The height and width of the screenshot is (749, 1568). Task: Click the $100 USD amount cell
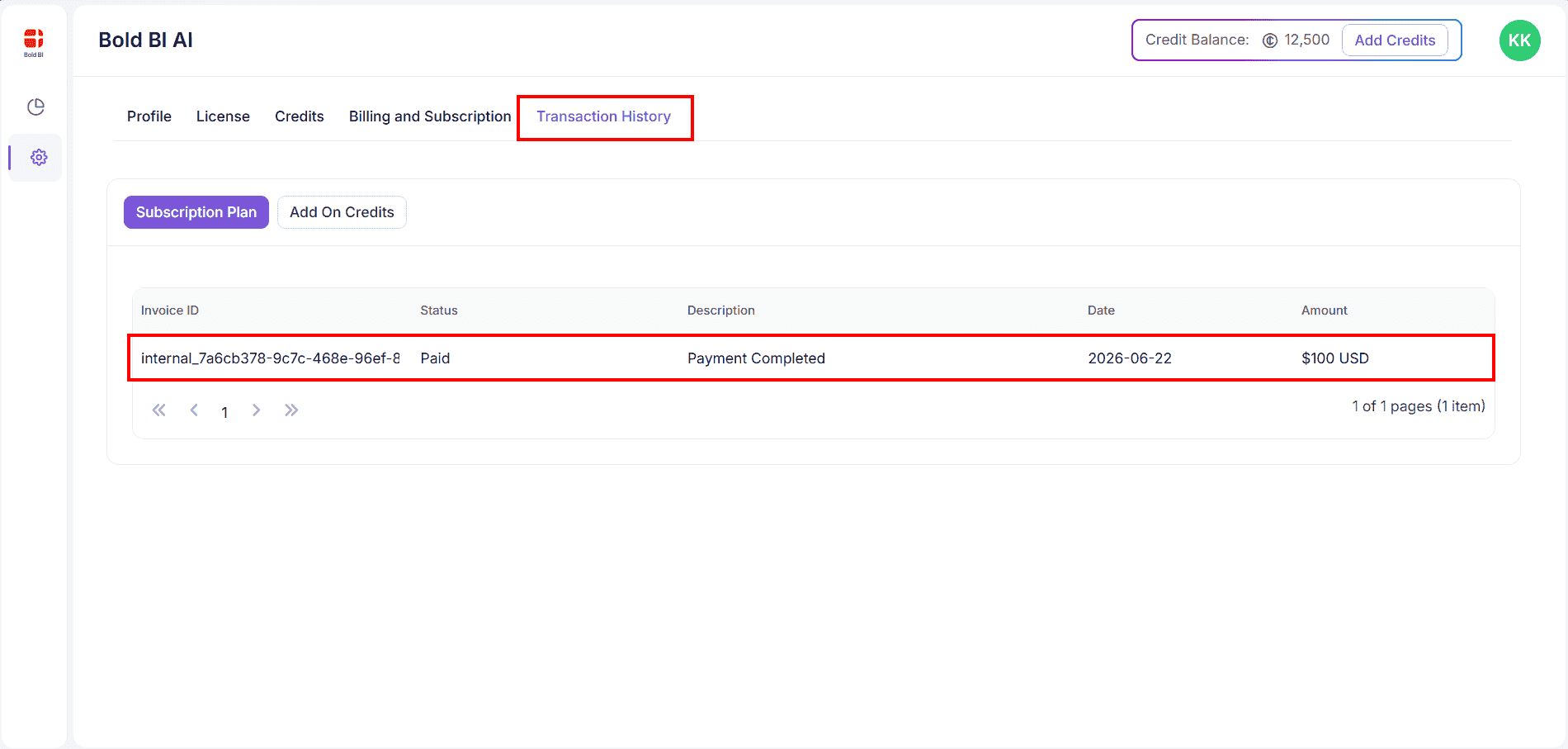[1335, 358]
